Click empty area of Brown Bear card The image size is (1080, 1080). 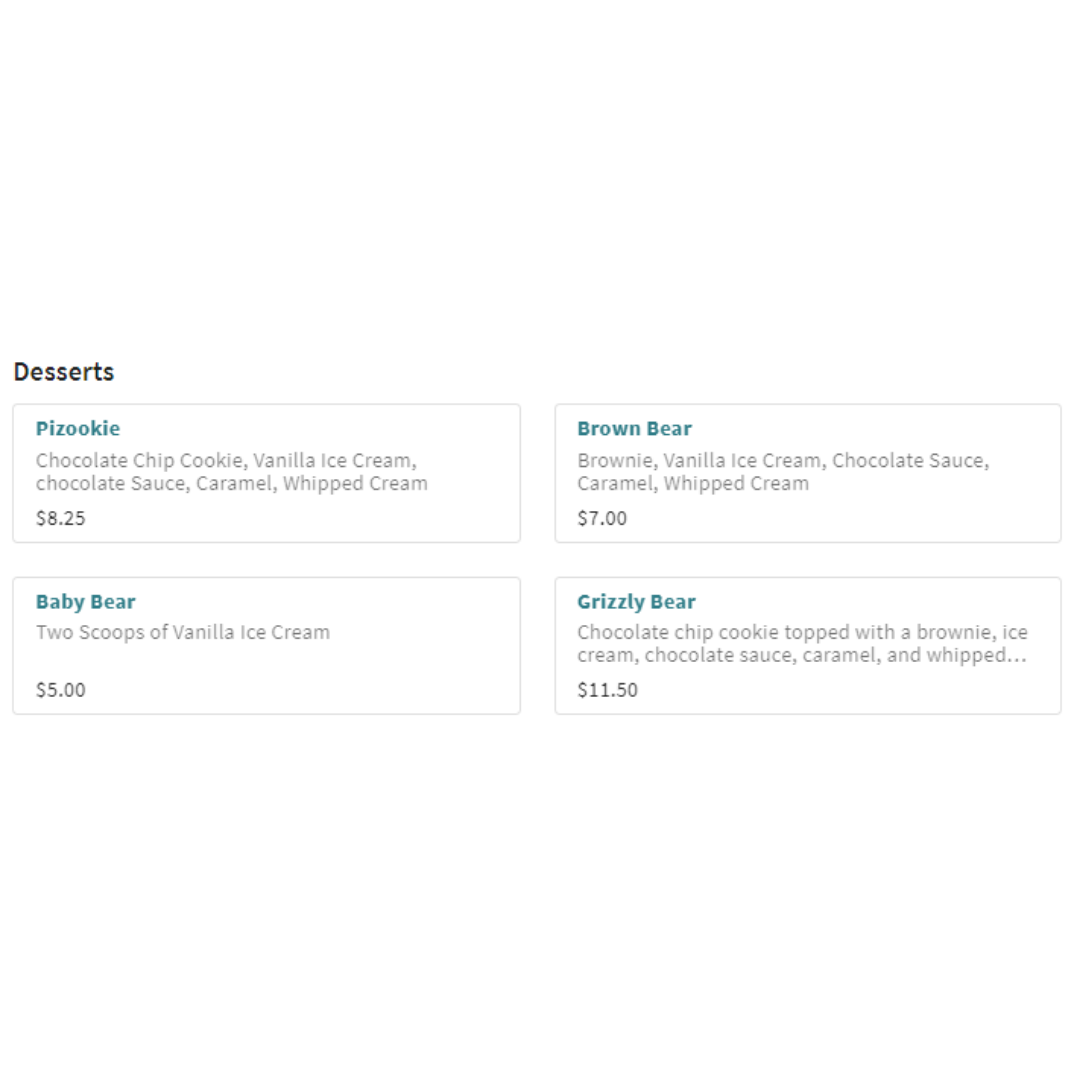(900, 520)
